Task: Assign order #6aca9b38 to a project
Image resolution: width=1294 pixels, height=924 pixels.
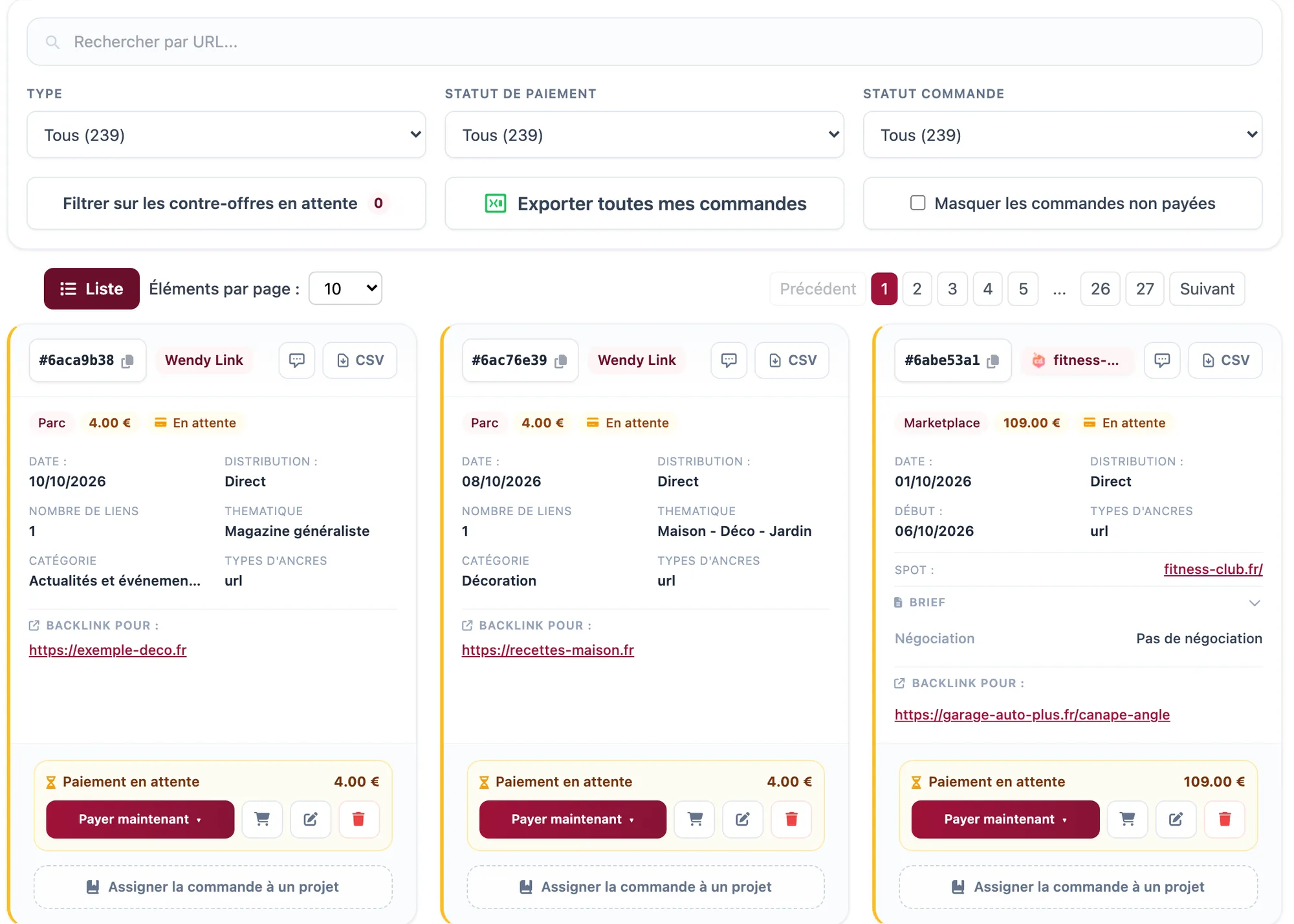Action: click(x=213, y=887)
